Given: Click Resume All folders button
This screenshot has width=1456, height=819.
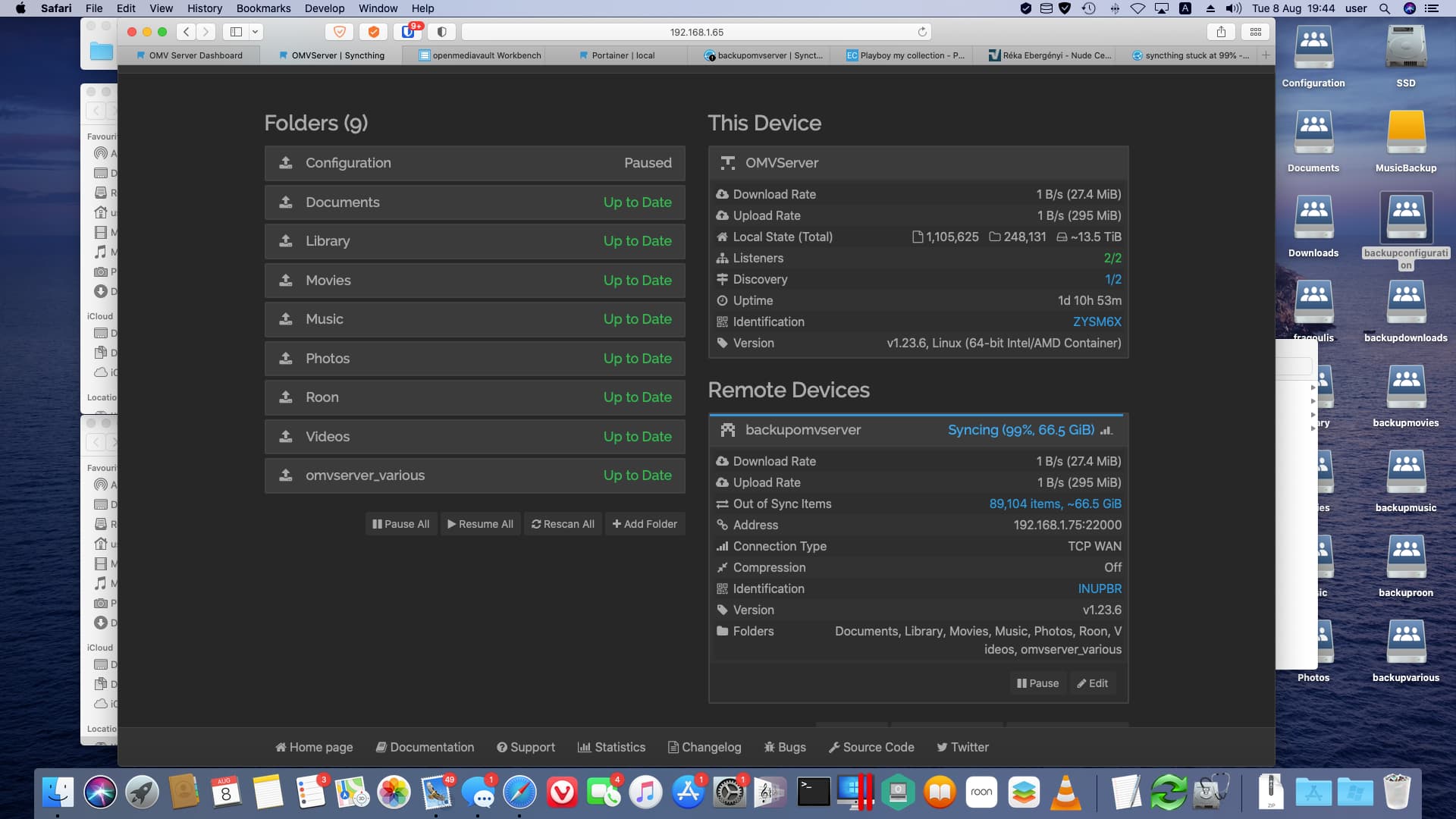Looking at the screenshot, I should tap(480, 524).
